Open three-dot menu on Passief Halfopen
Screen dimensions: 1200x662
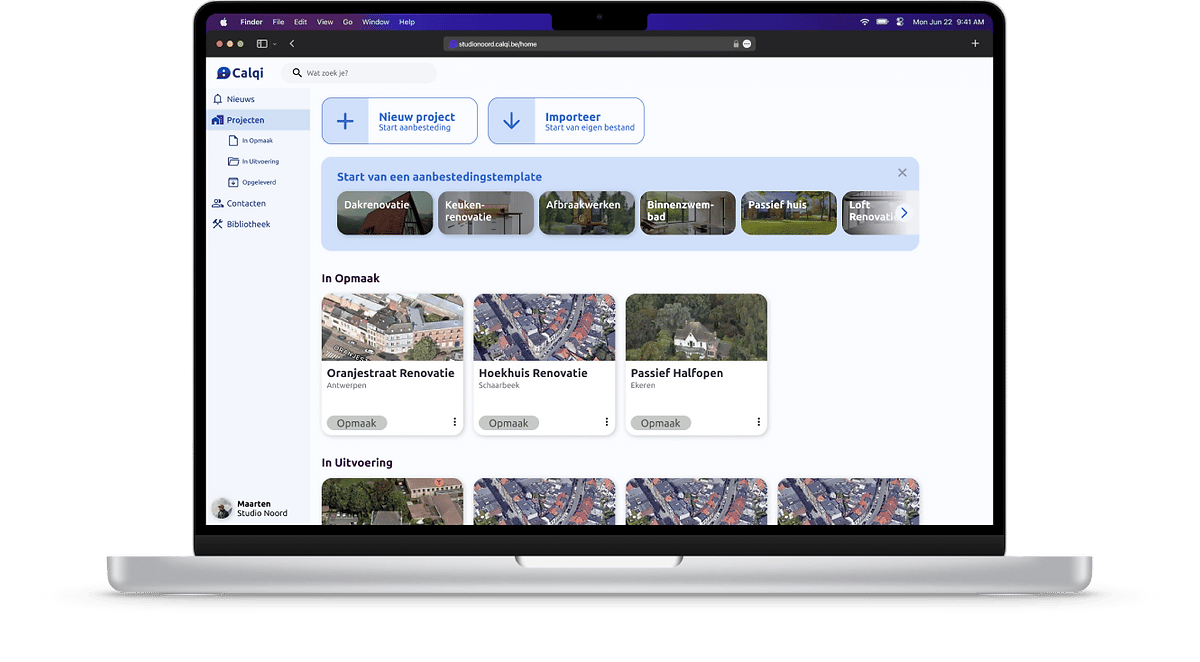coord(759,422)
